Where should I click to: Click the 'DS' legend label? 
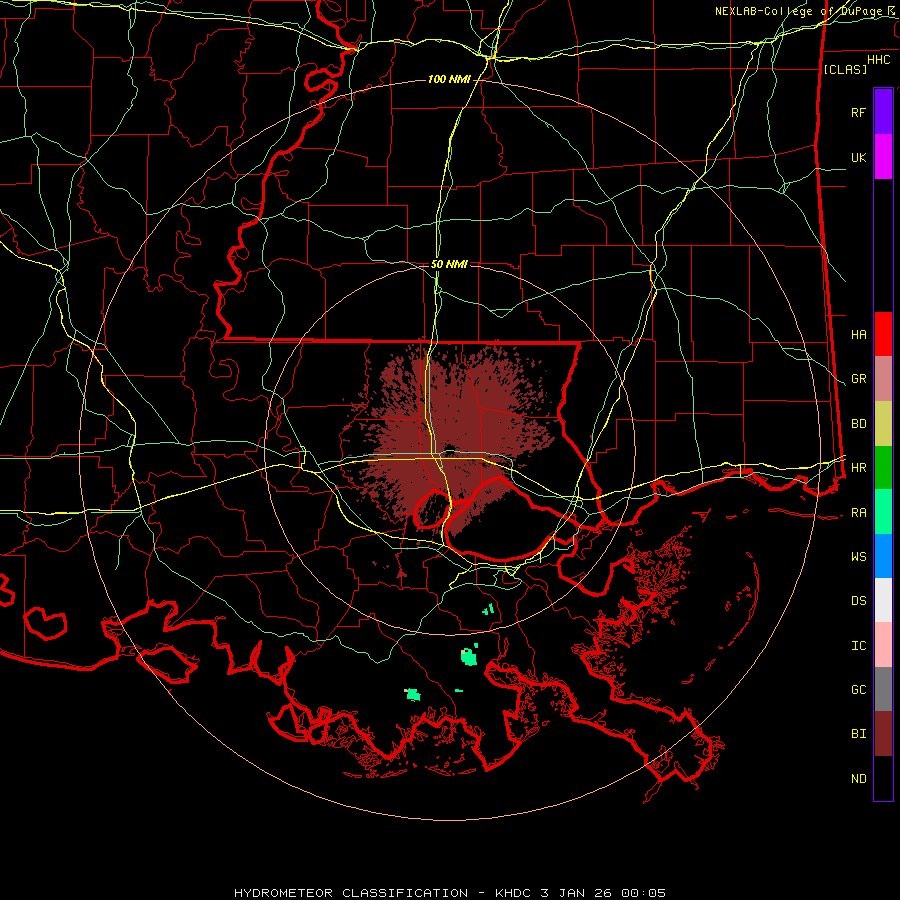pyautogui.click(x=858, y=601)
